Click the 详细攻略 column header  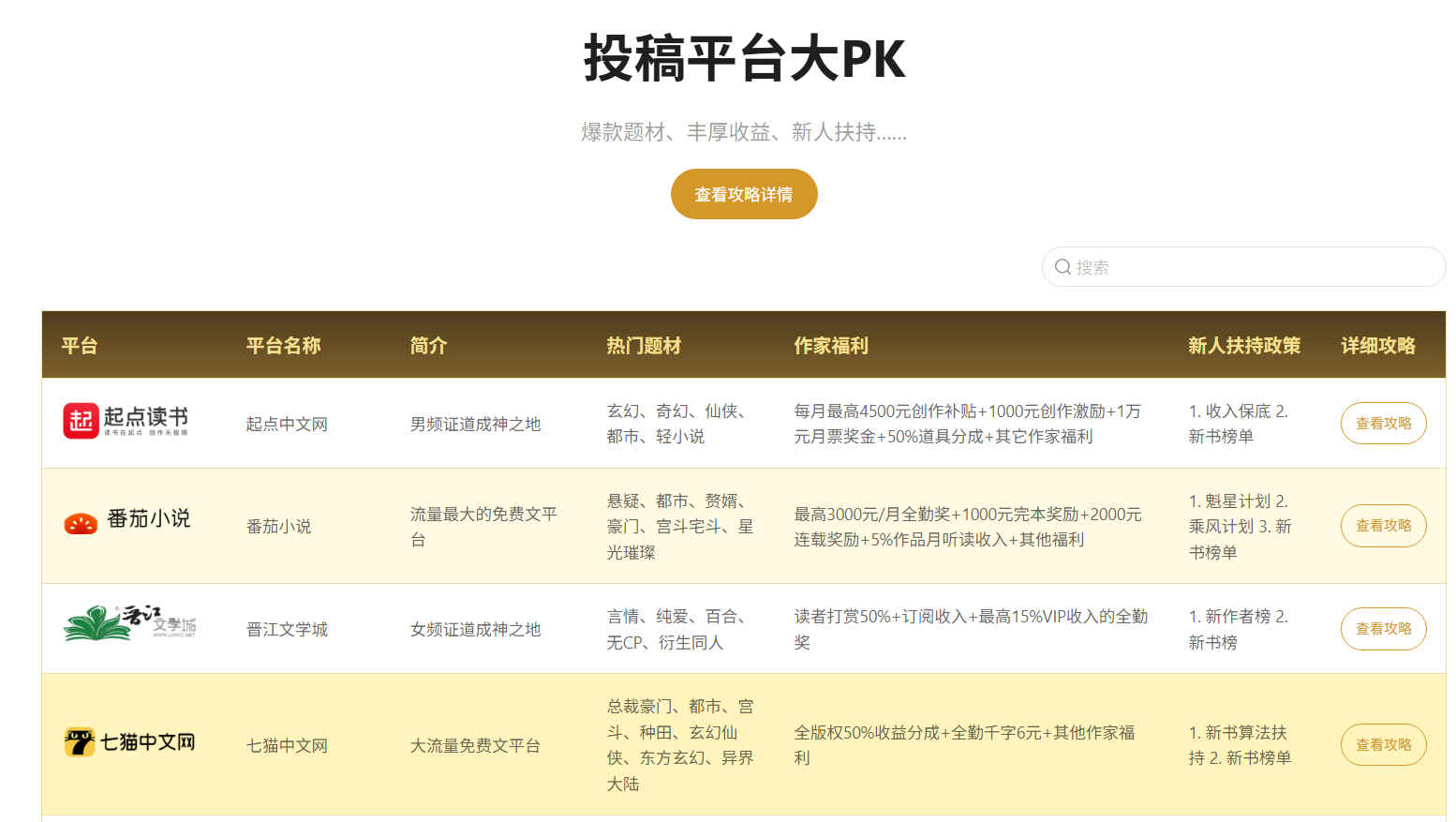(1377, 346)
